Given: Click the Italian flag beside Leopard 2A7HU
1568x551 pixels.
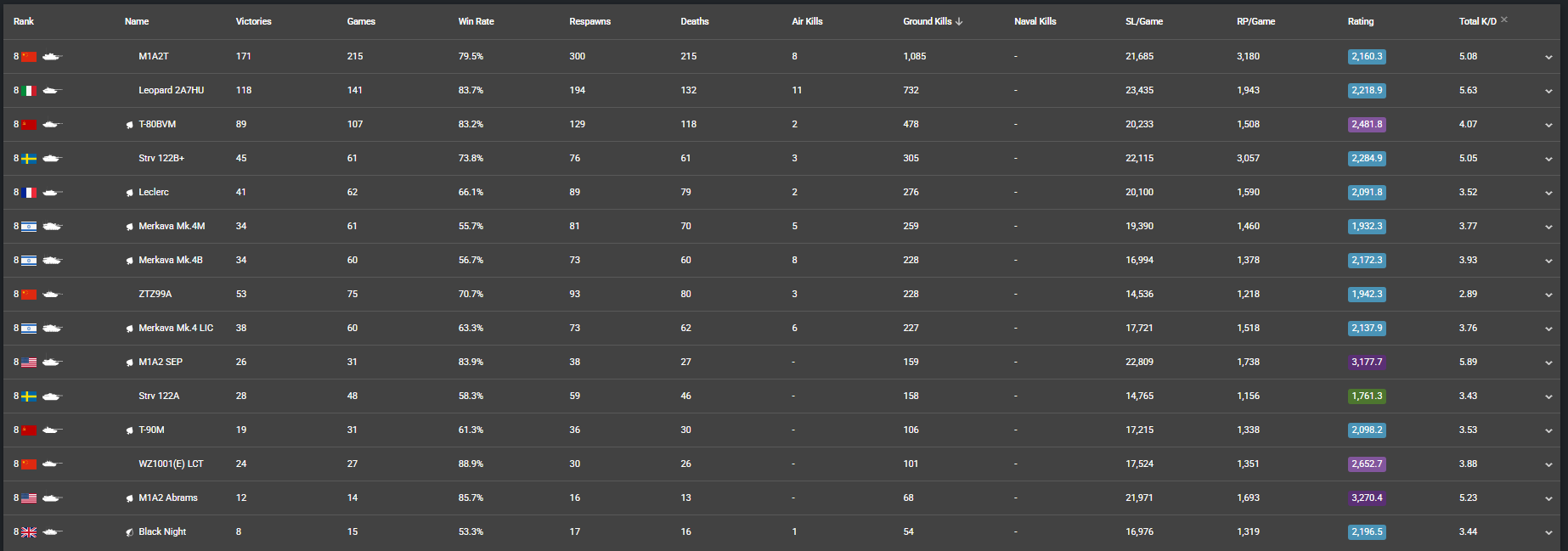Looking at the screenshot, I should coord(29,91).
